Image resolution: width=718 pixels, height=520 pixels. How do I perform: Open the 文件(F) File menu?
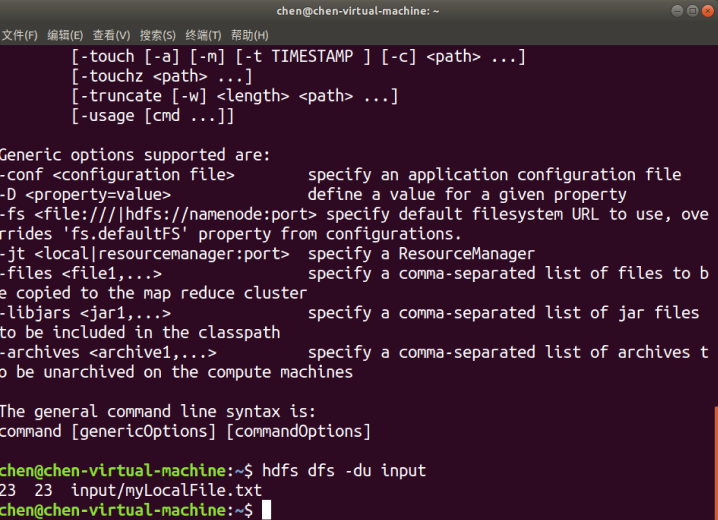(x=19, y=35)
